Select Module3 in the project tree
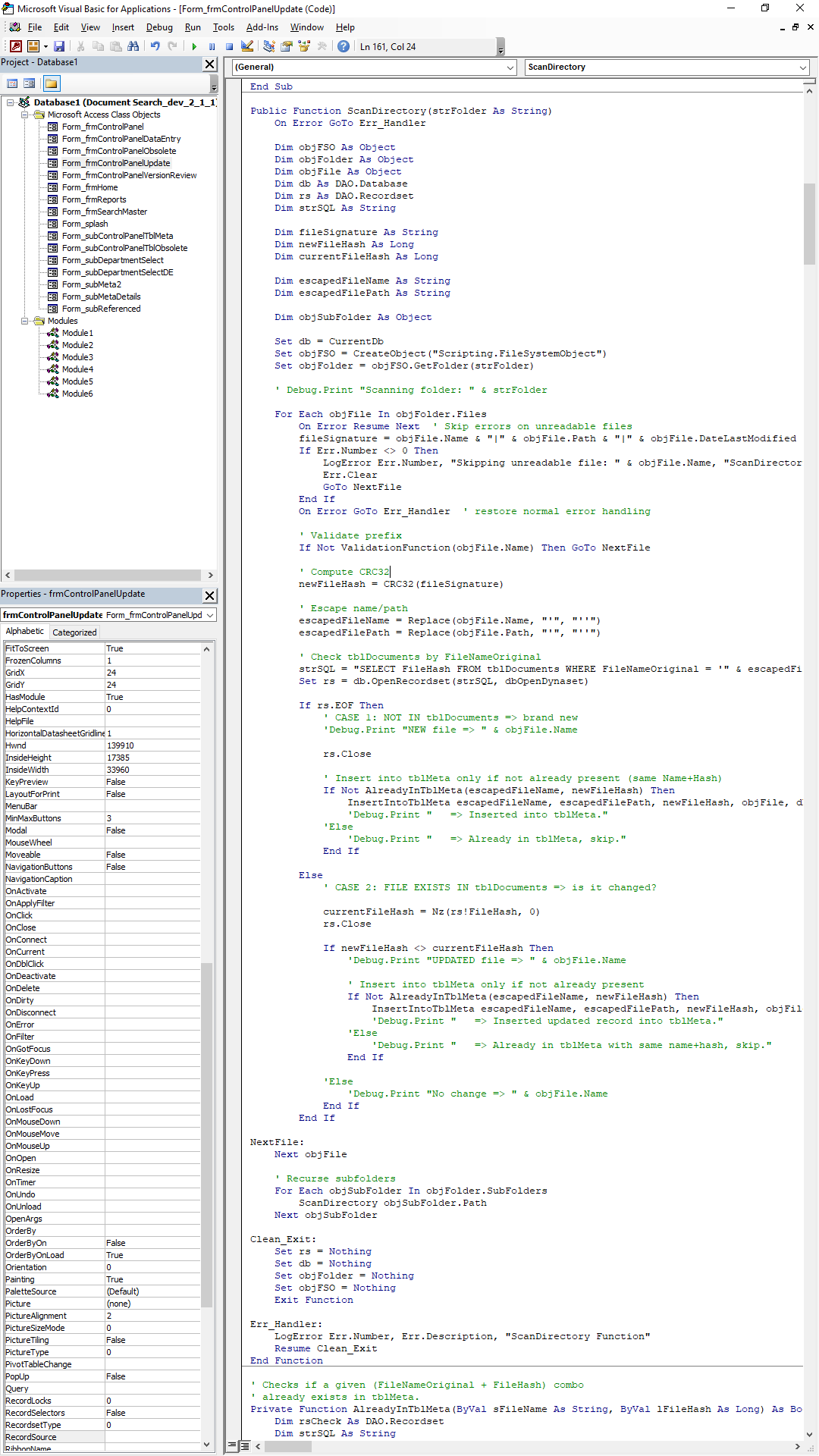This screenshot has width=819, height=1456. point(77,357)
